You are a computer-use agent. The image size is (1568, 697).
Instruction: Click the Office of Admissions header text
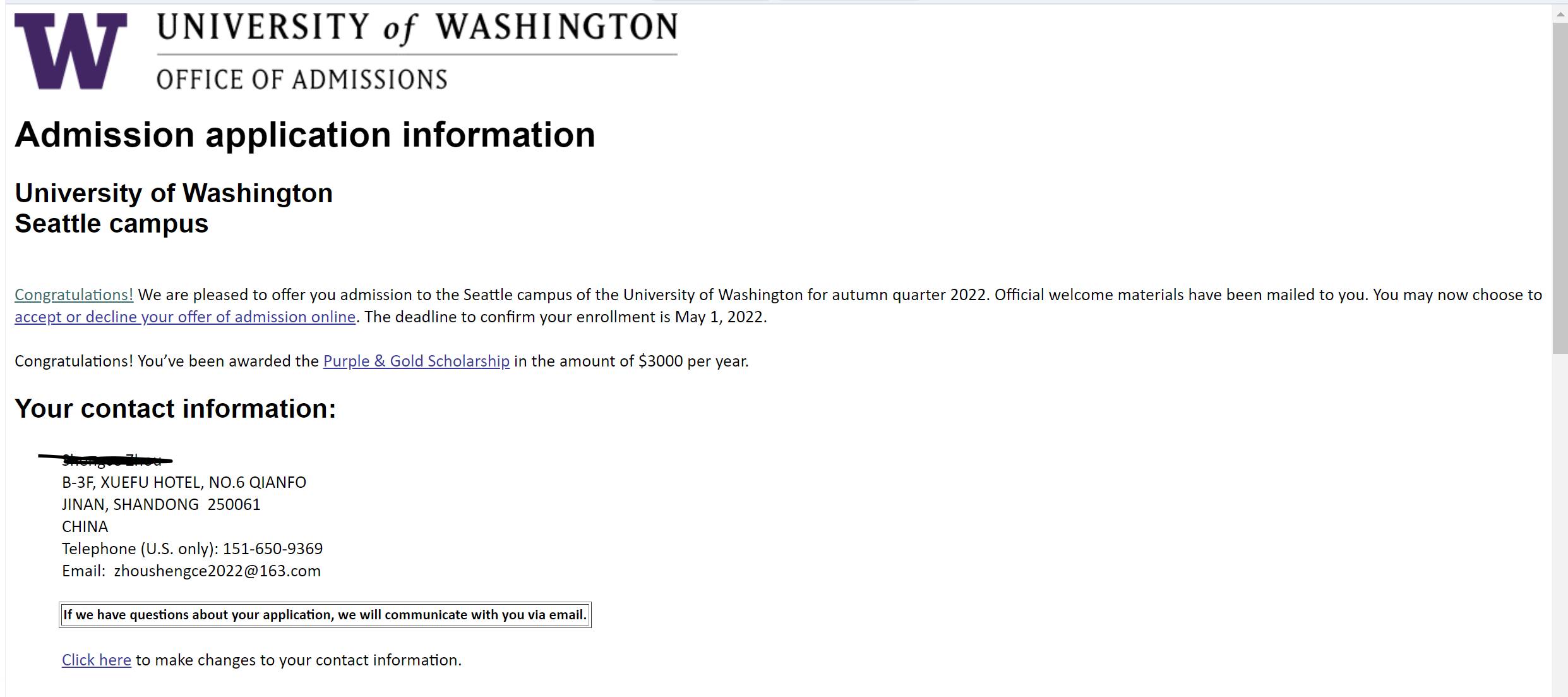pos(302,80)
